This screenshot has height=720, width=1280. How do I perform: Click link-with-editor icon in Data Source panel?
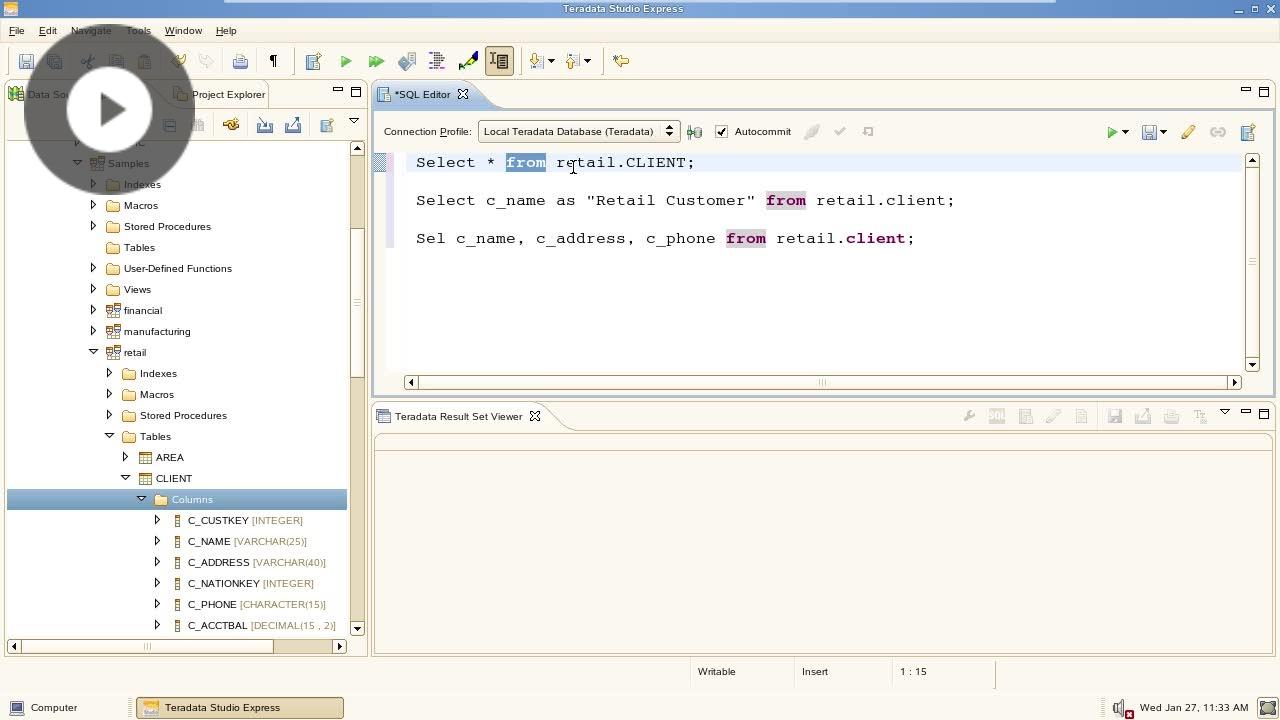[x=231, y=125]
